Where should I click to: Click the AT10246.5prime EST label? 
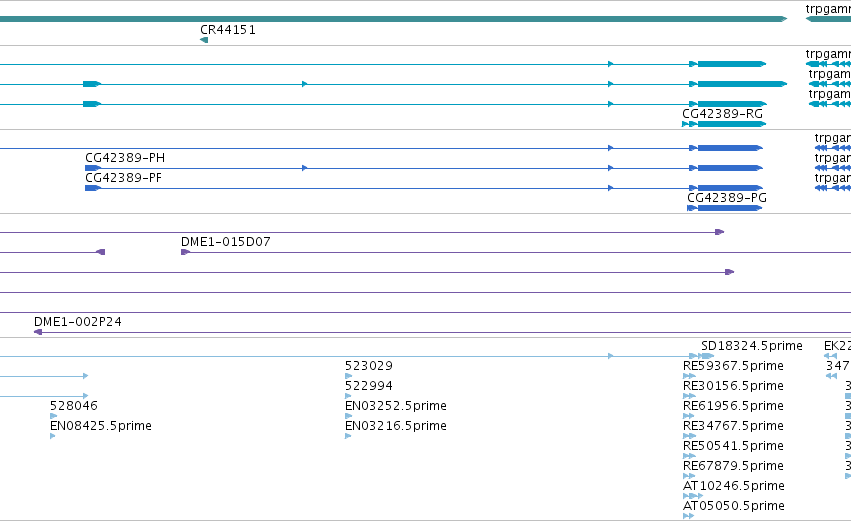pos(734,486)
